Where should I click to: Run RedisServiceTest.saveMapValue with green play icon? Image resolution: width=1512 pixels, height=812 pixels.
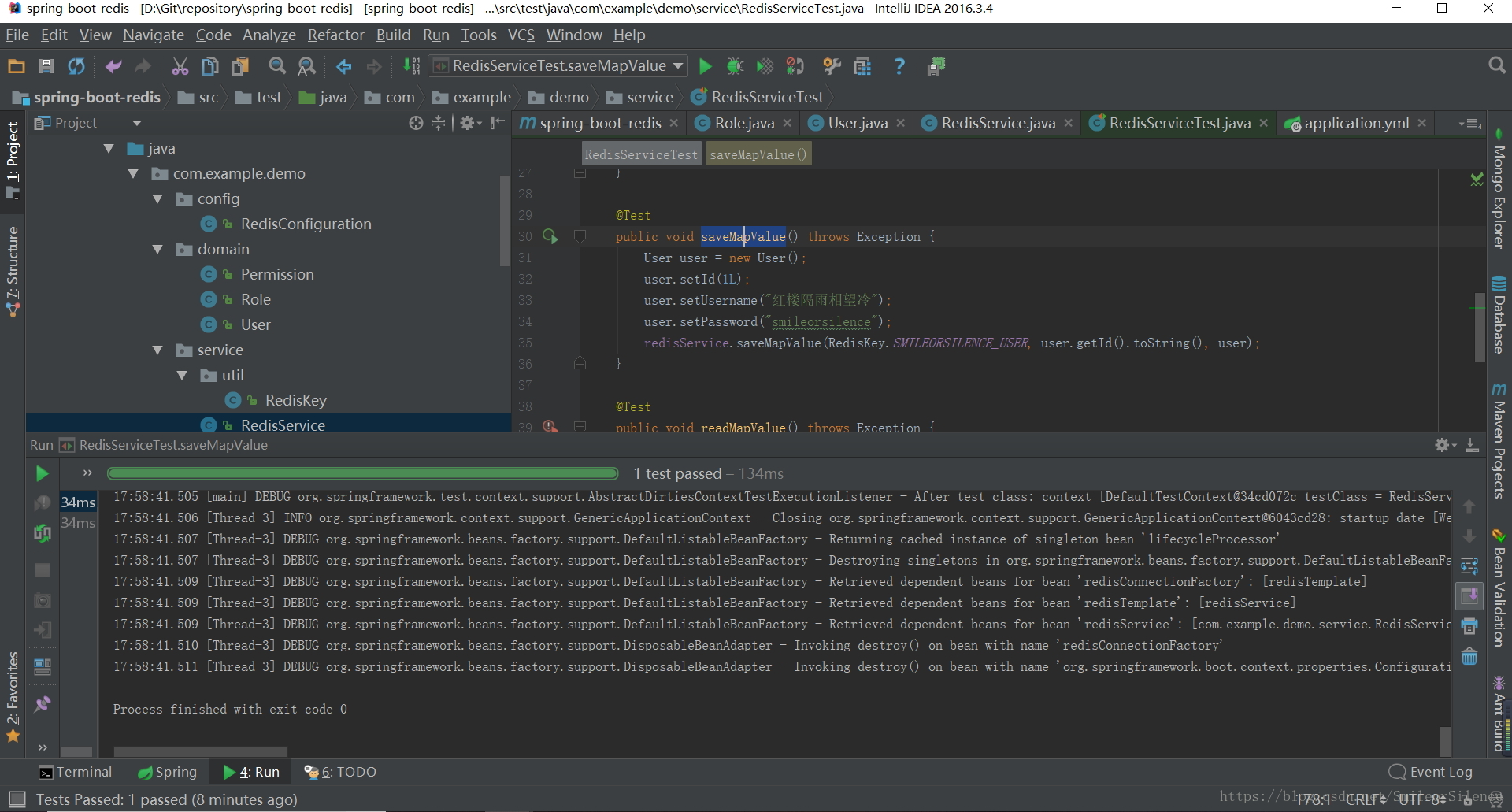tap(706, 66)
